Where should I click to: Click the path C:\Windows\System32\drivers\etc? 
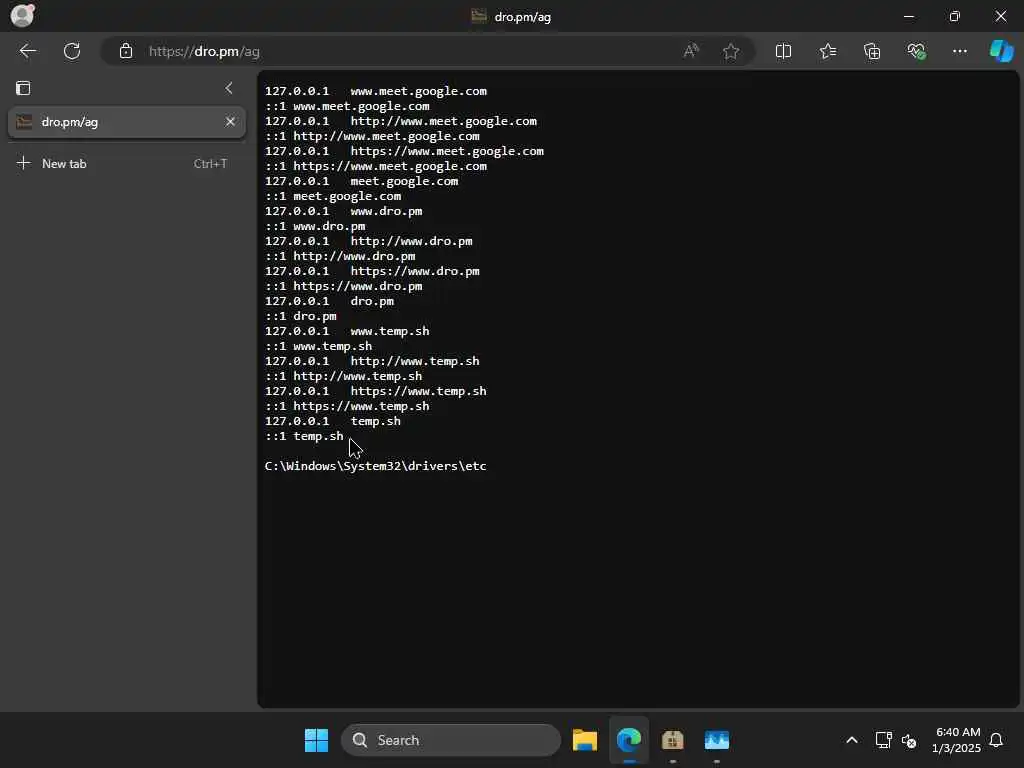point(376,466)
